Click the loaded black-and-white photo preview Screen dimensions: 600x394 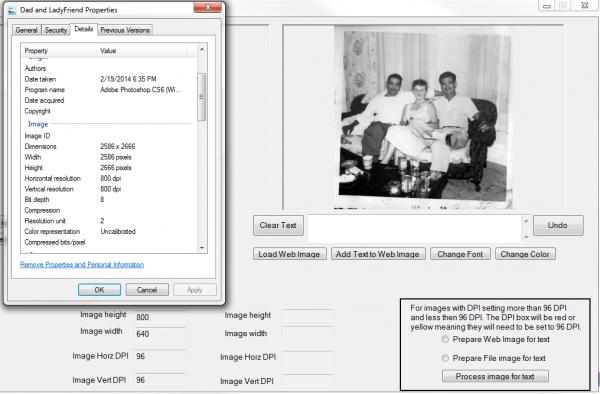pos(423,117)
